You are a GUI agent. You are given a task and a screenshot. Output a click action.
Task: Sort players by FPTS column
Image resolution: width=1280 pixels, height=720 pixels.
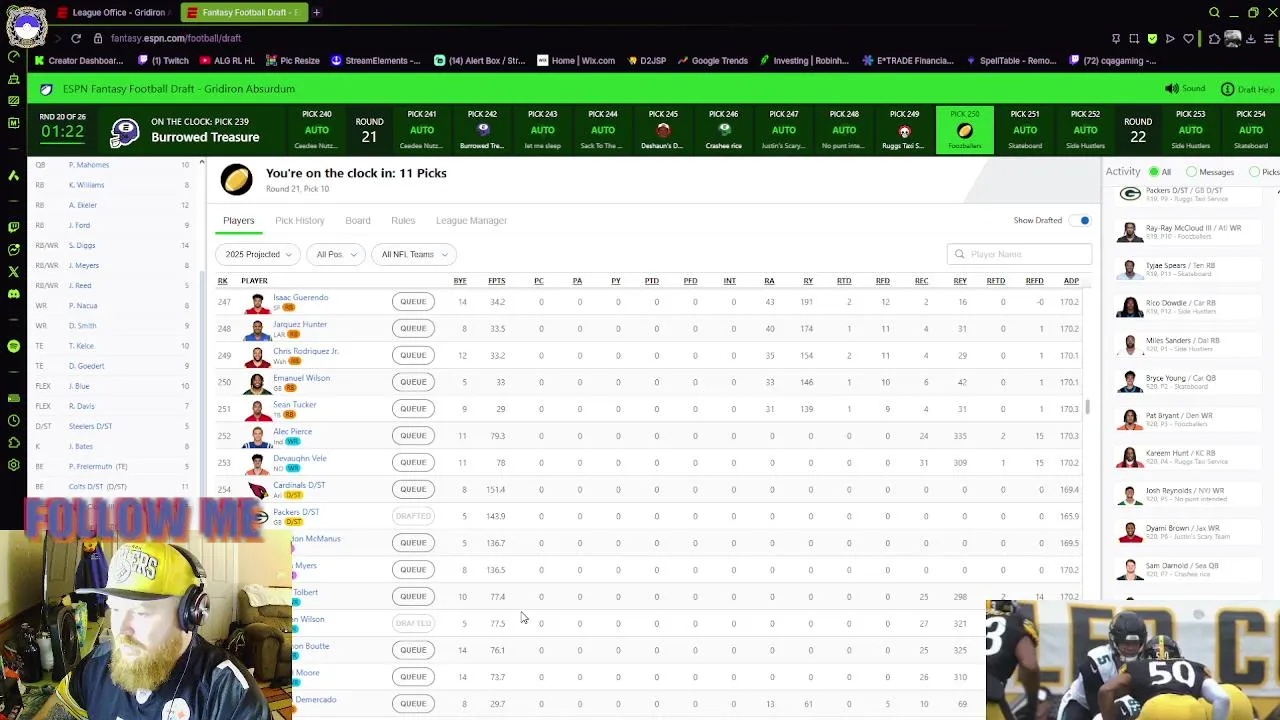(x=496, y=281)
